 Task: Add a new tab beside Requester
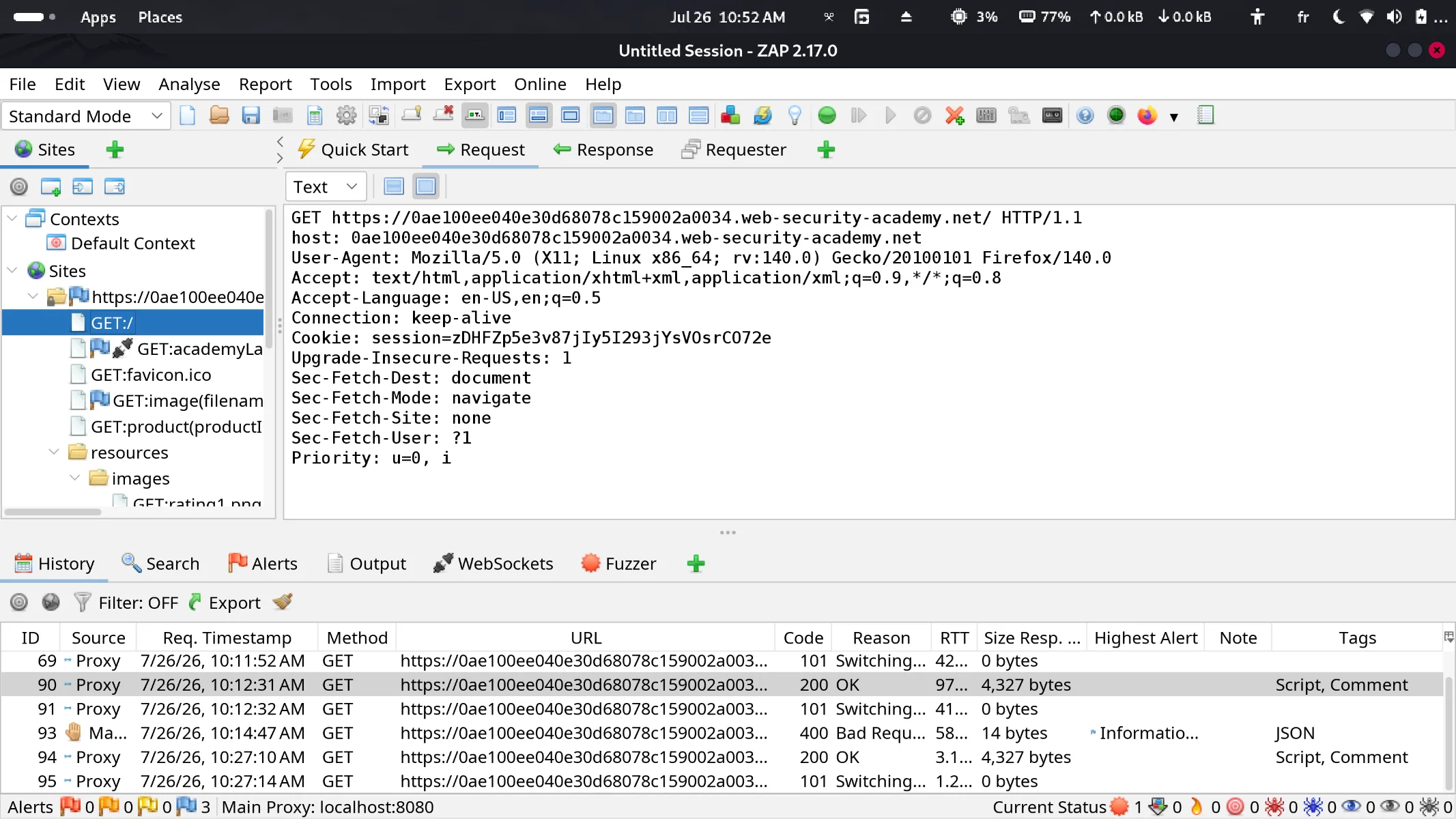(826, 149)
